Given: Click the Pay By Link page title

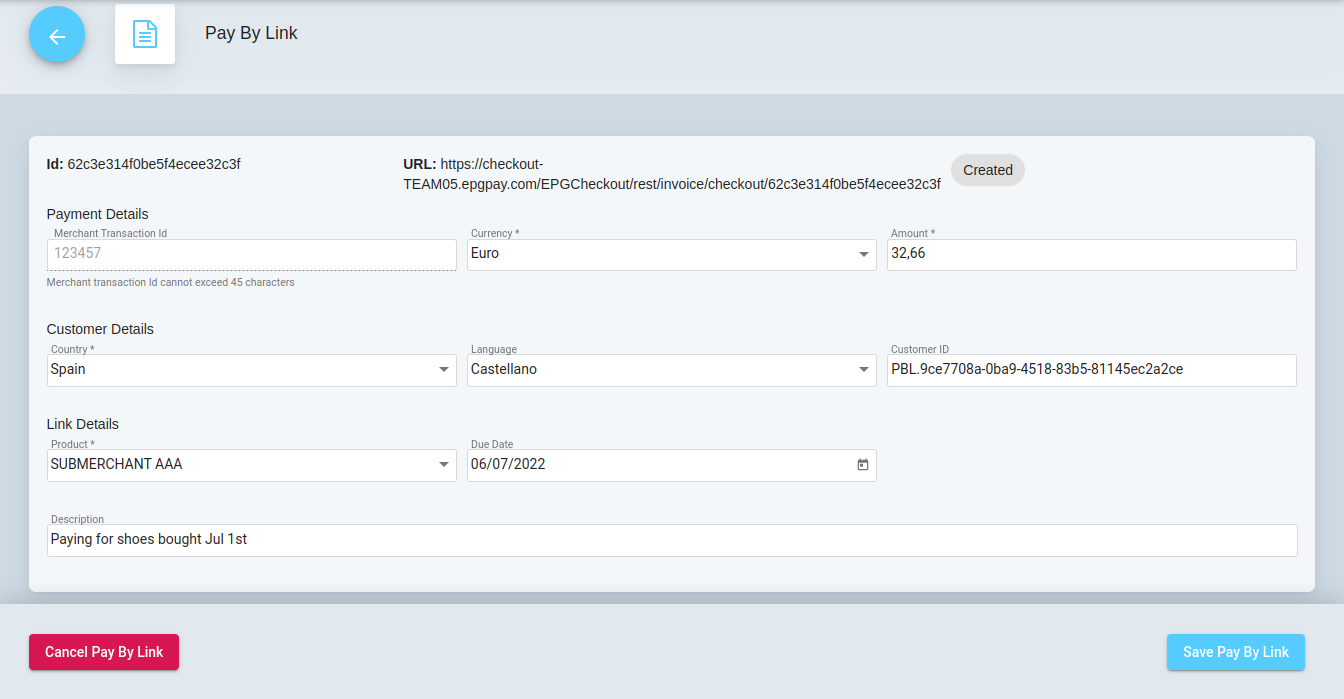Looking at the screenshot, I should [x=251, y=33].
